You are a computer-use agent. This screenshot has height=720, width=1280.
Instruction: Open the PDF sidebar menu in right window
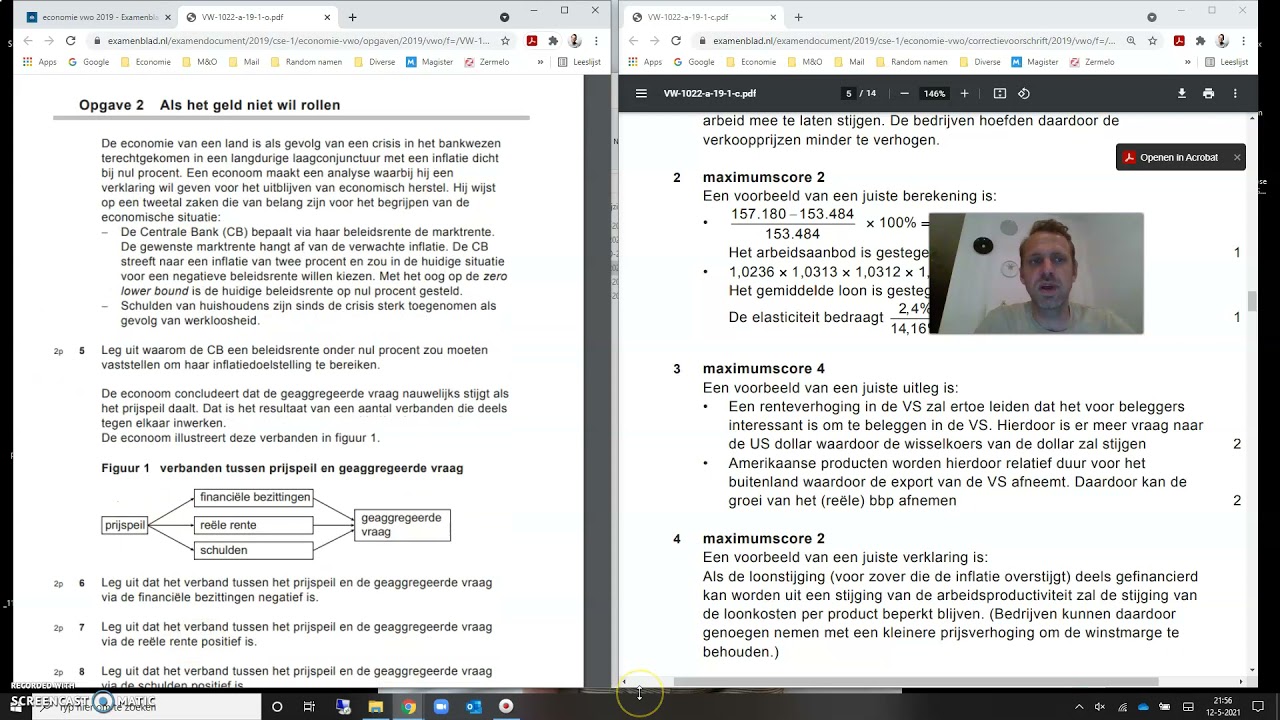click(641, 93)
